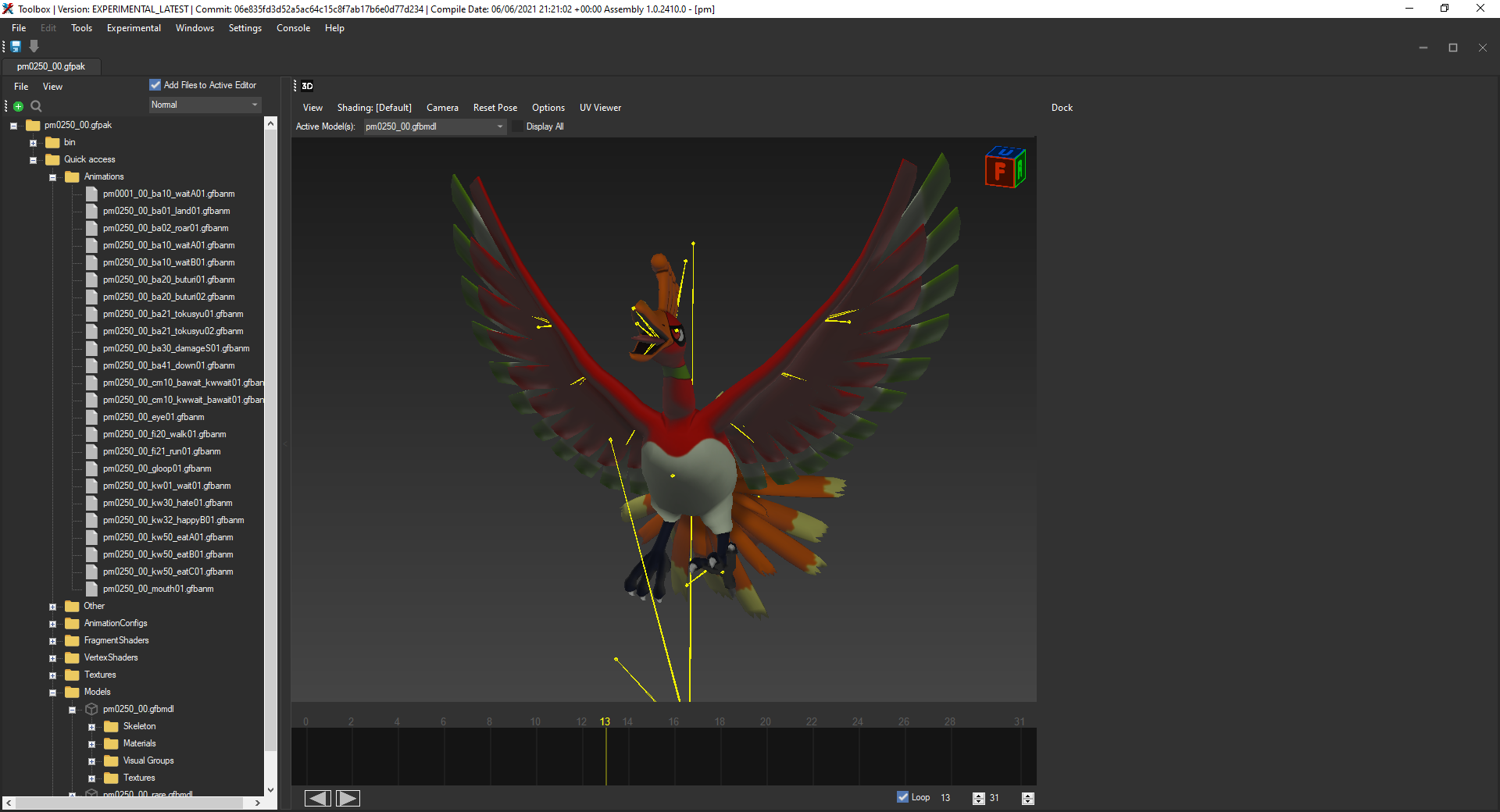Image resolution: width=1500 pixels, height=812 pixels.
Task: Click the FragmentShaders folder icon
Action: click(x=73, y=640)
